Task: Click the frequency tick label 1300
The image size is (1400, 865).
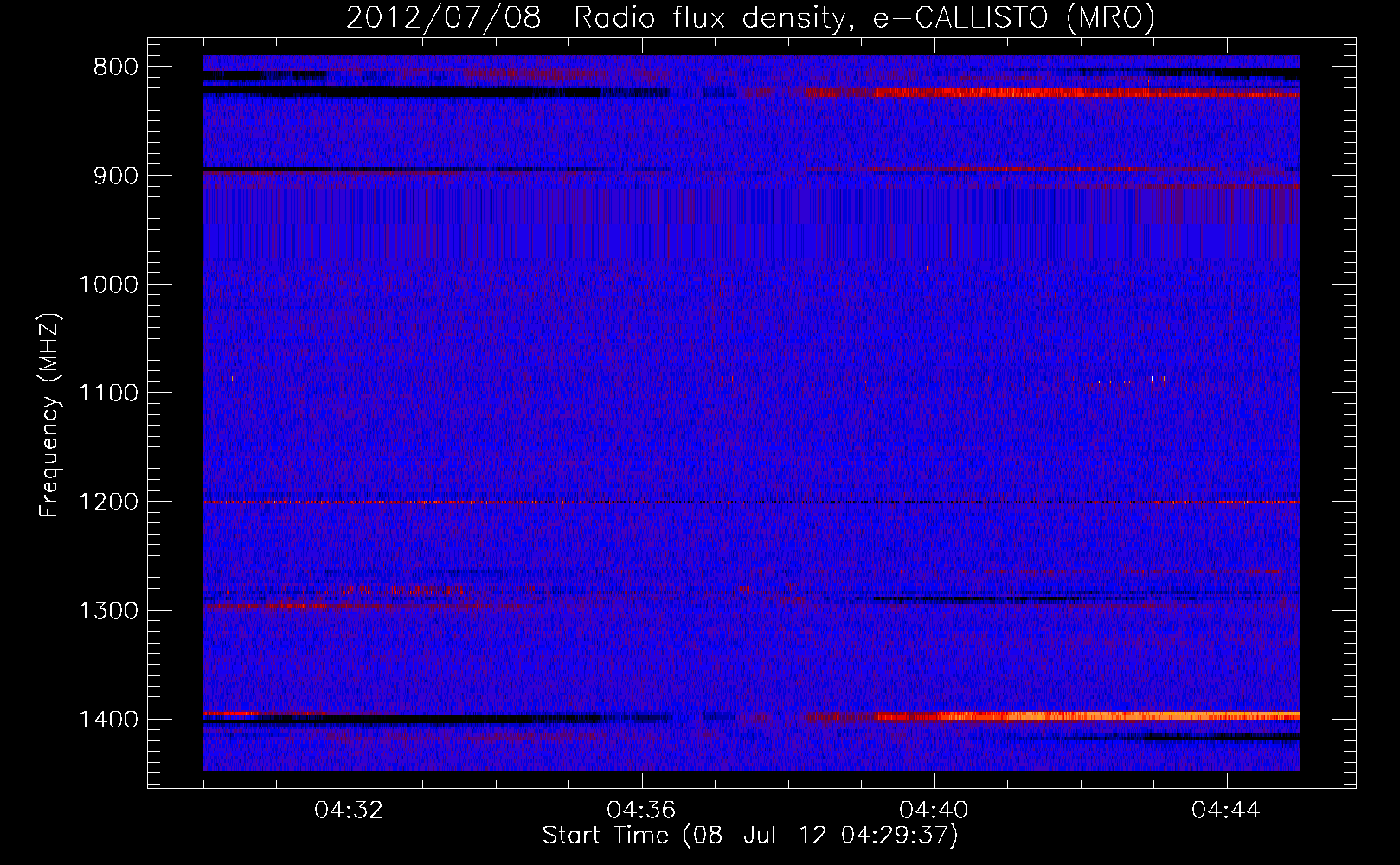Action: click(x=108, y=611)
